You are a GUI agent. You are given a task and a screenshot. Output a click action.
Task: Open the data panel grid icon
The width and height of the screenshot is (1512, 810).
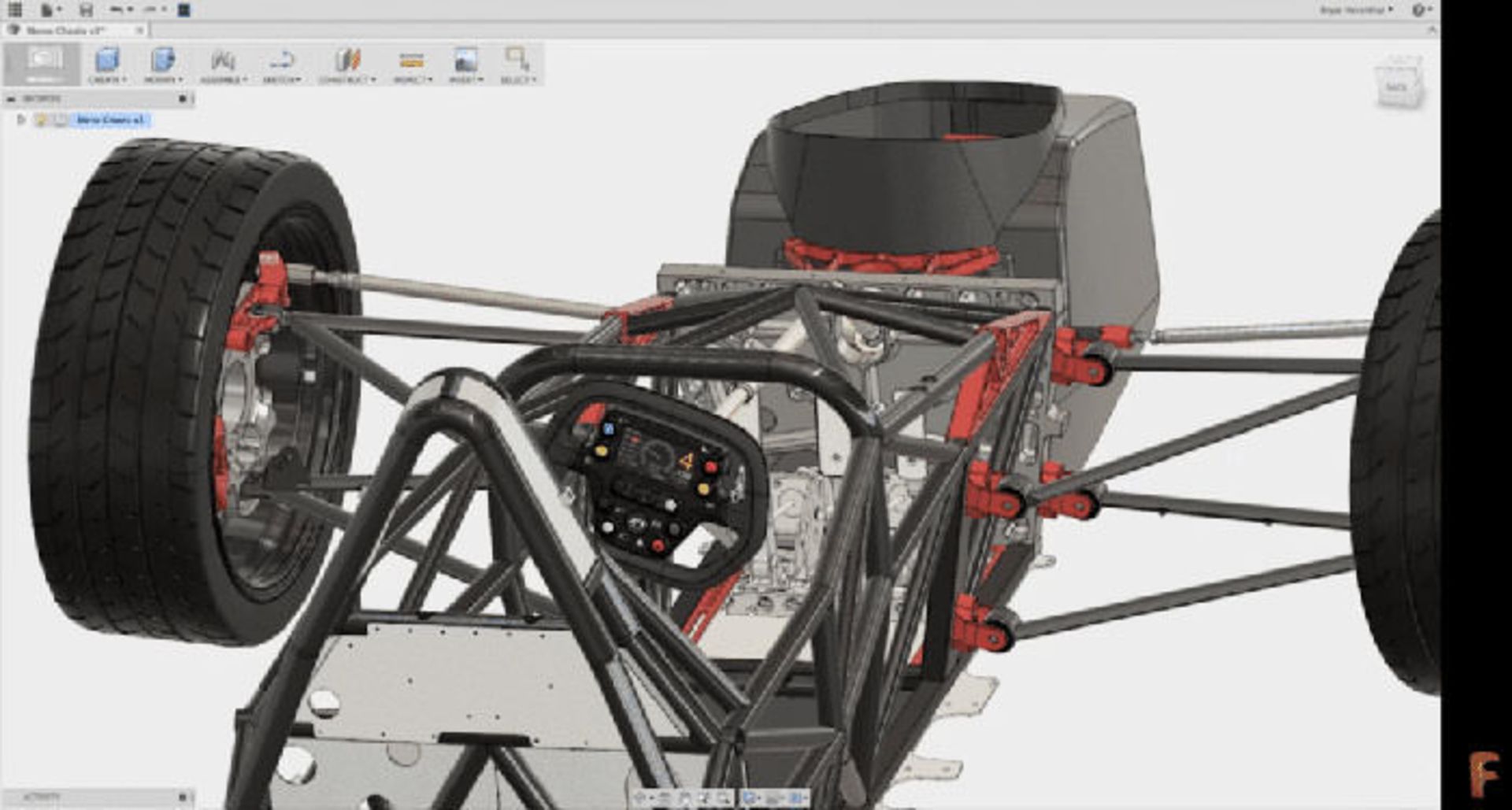coord(15,9)
